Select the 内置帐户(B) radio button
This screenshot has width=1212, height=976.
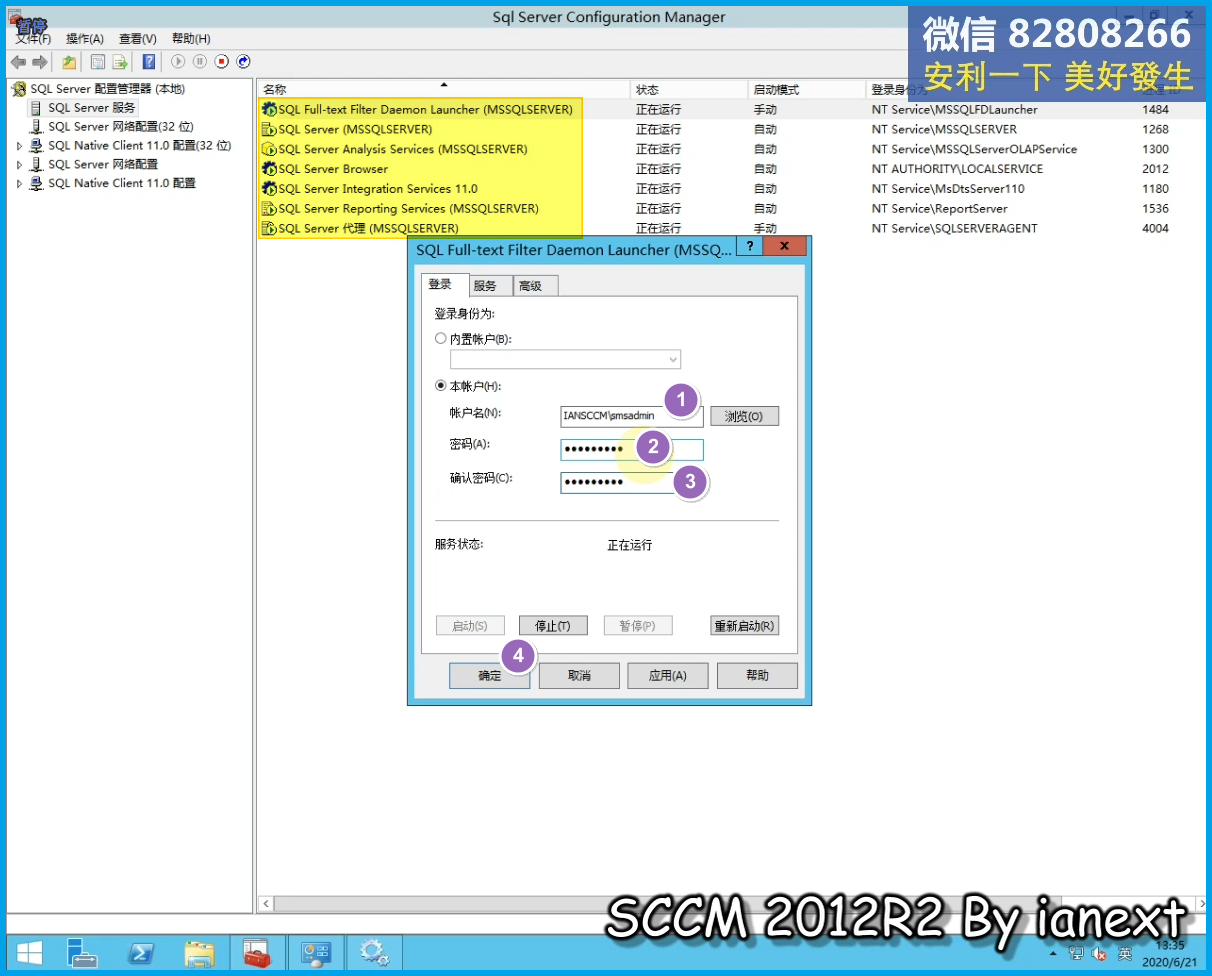coord(441,339)
